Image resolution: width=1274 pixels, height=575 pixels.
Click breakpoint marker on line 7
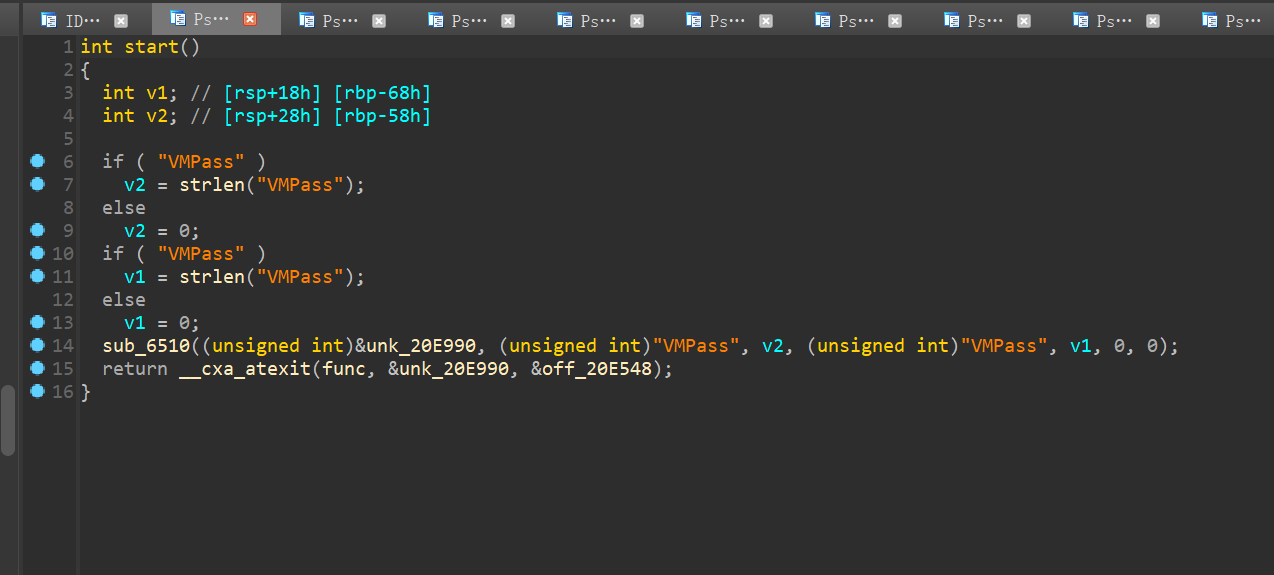click(x=38, y=184)
